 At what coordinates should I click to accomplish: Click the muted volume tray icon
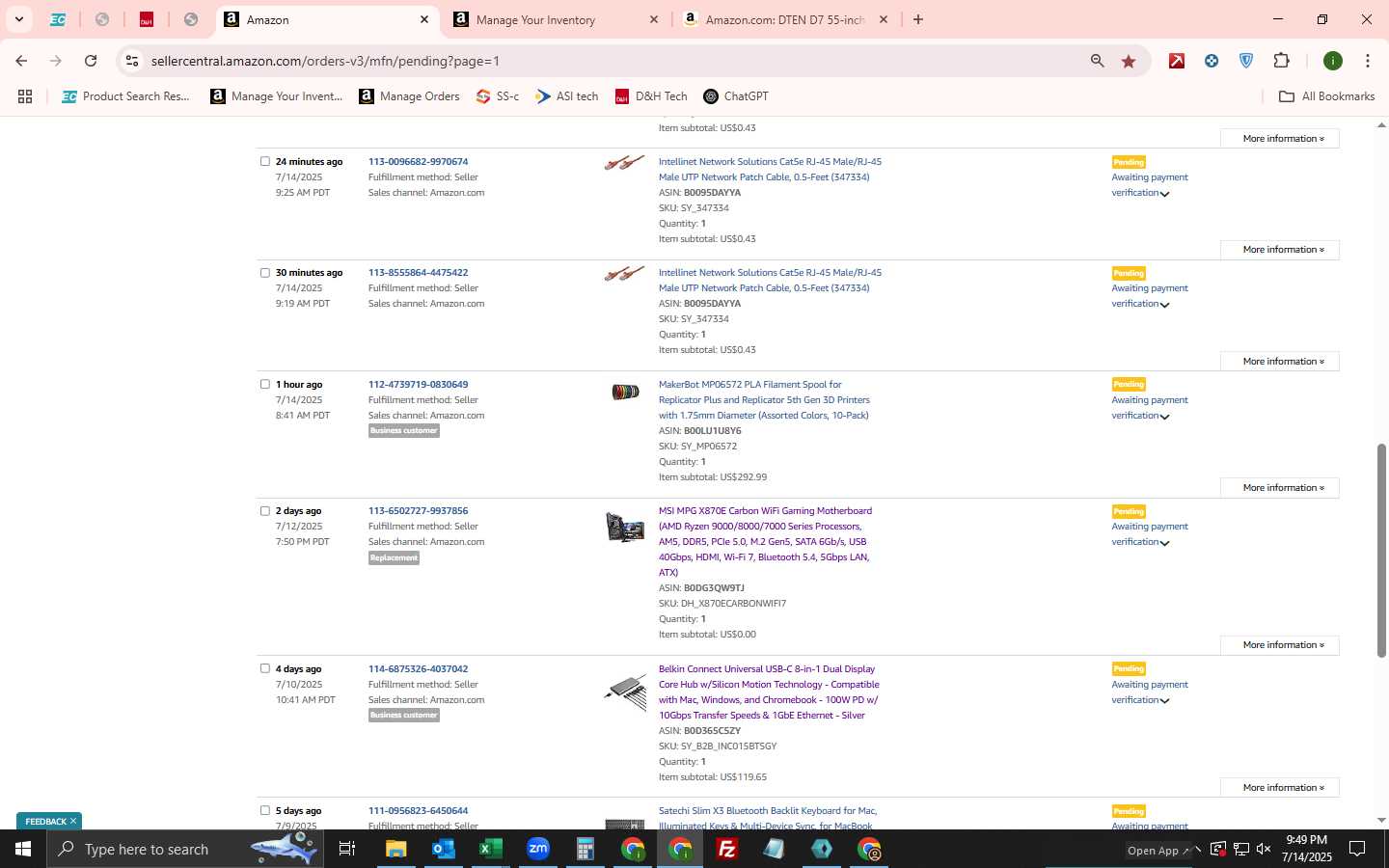(x=1264, y=849)
